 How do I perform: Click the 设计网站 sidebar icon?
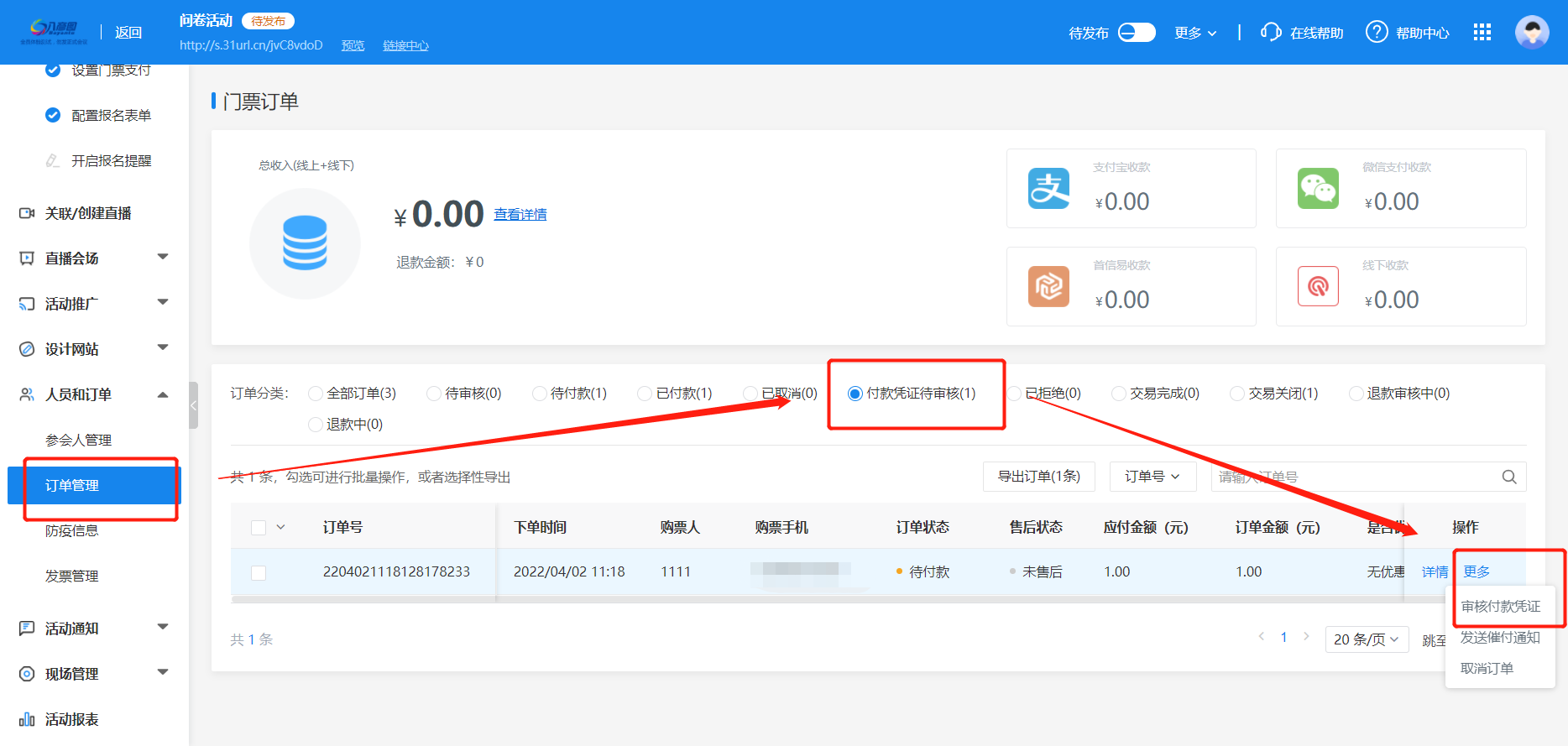tap(27, 349)
